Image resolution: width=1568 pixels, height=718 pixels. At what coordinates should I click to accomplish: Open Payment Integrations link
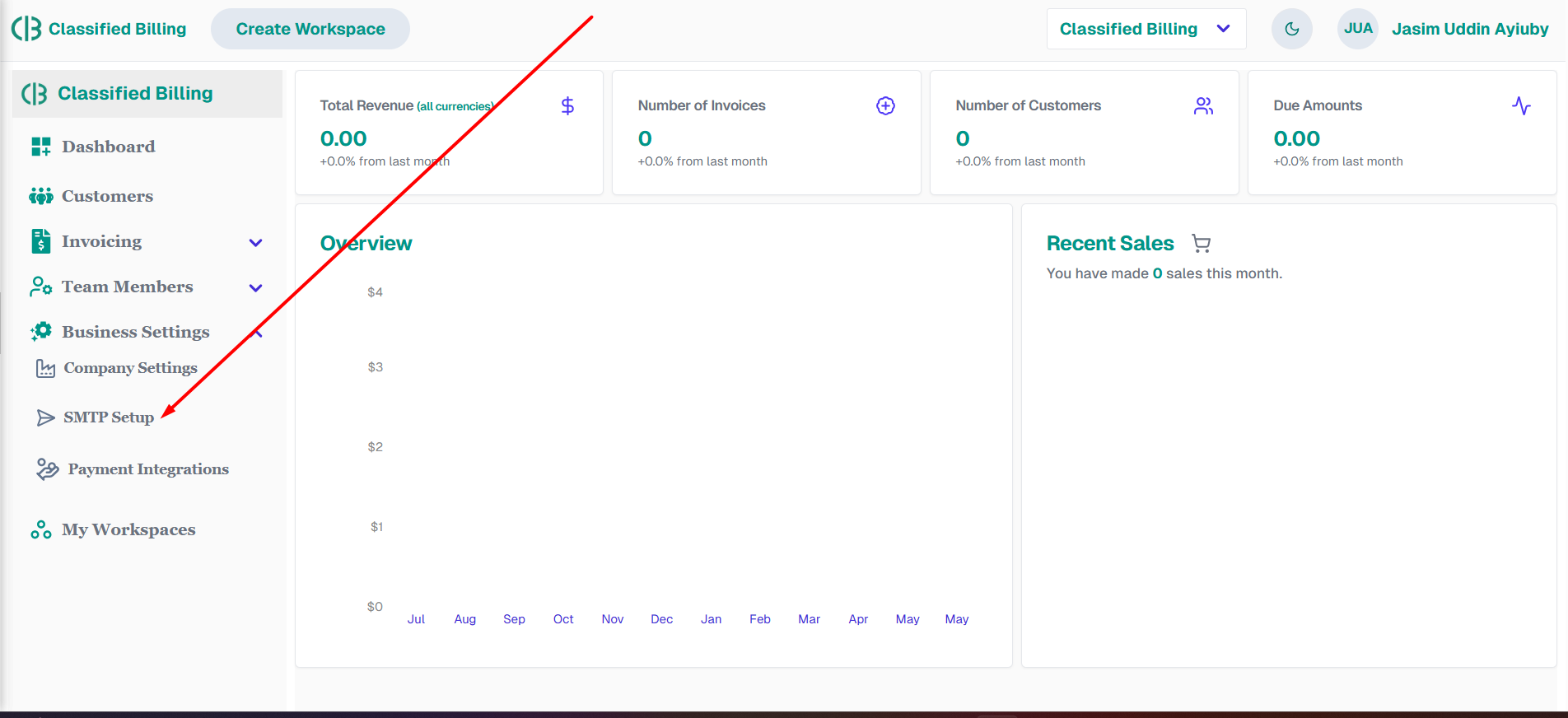click(148, 469)
